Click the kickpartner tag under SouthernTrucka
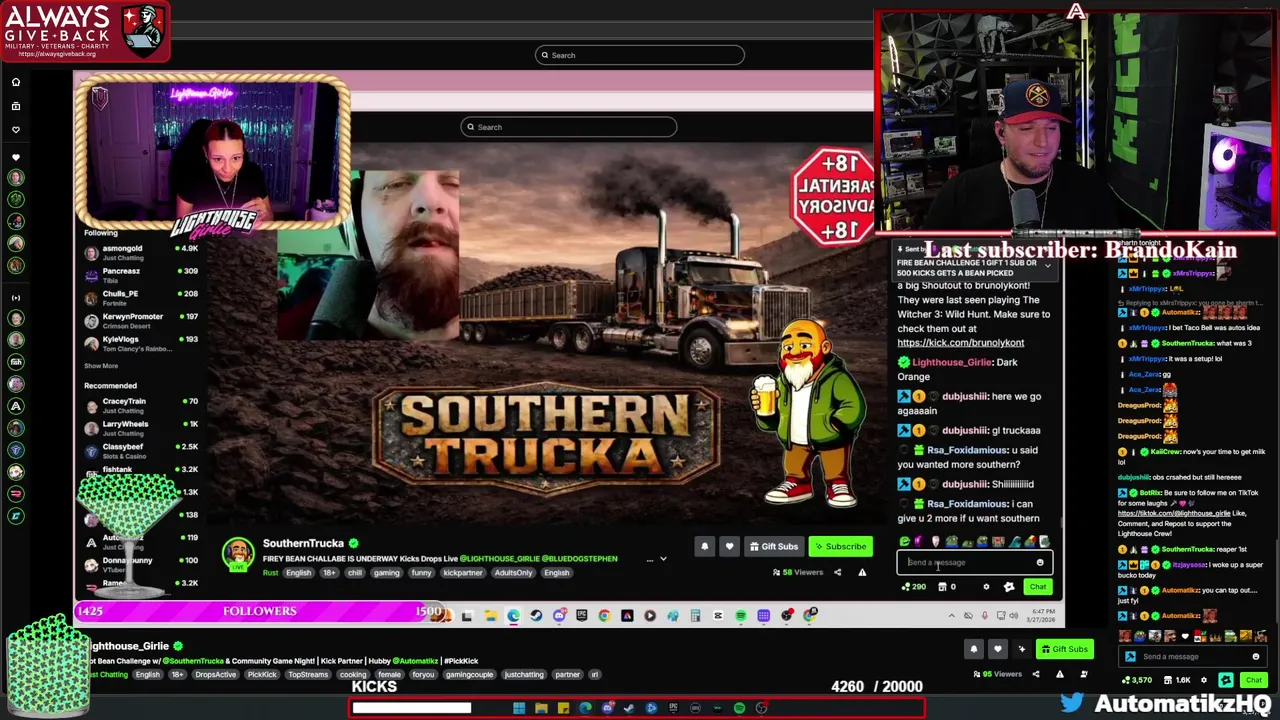This screenshot has width=1280, height=720. click(x=463, y=573)
